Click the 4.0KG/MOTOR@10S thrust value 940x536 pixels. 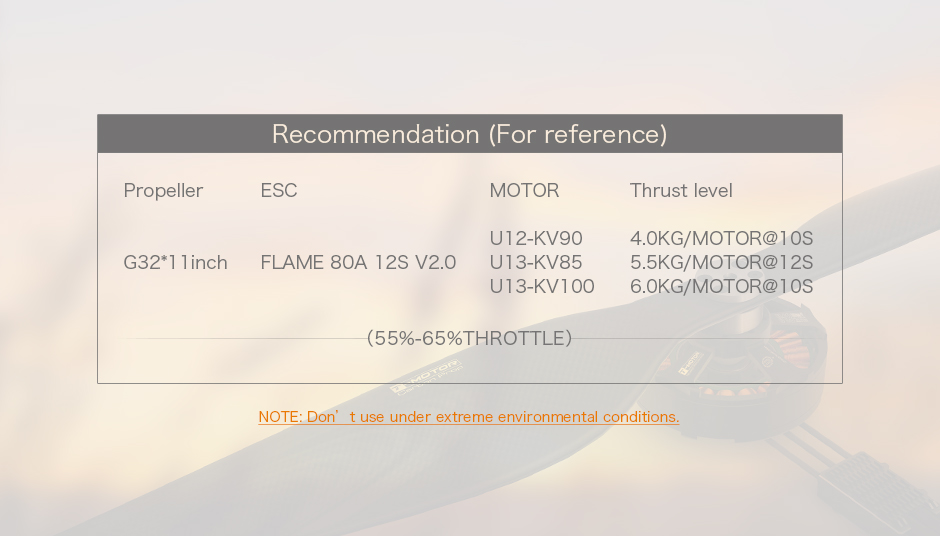coord(721,239)
